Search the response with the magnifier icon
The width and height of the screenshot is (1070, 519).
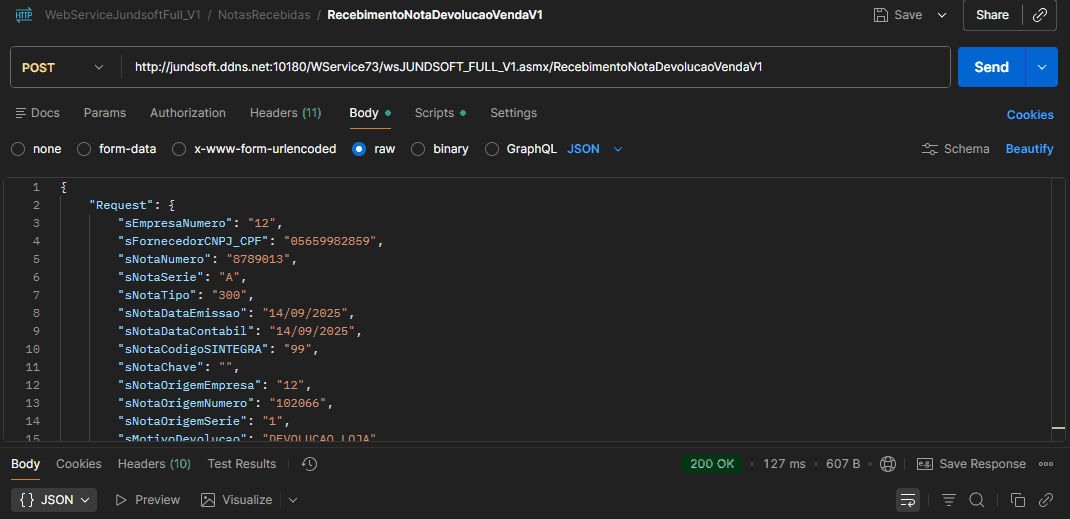coord(977,499)
